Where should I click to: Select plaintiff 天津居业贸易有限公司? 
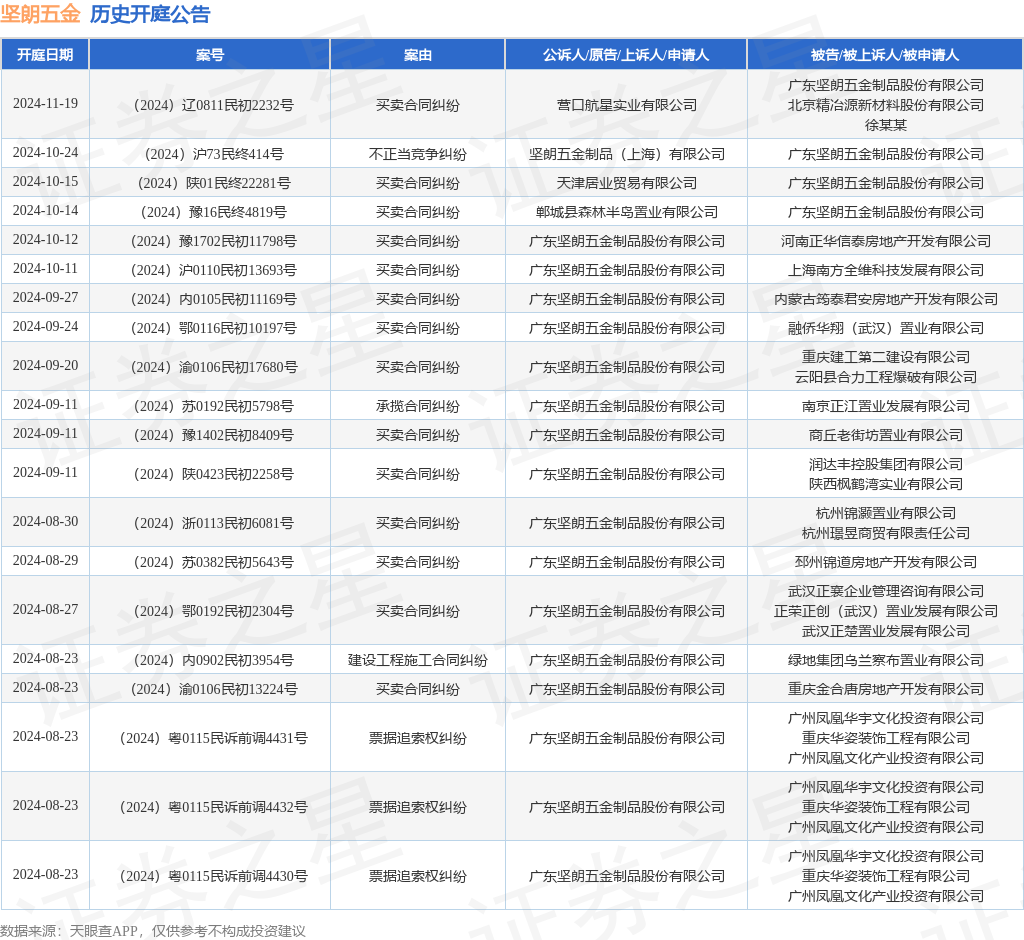[626, 183]
